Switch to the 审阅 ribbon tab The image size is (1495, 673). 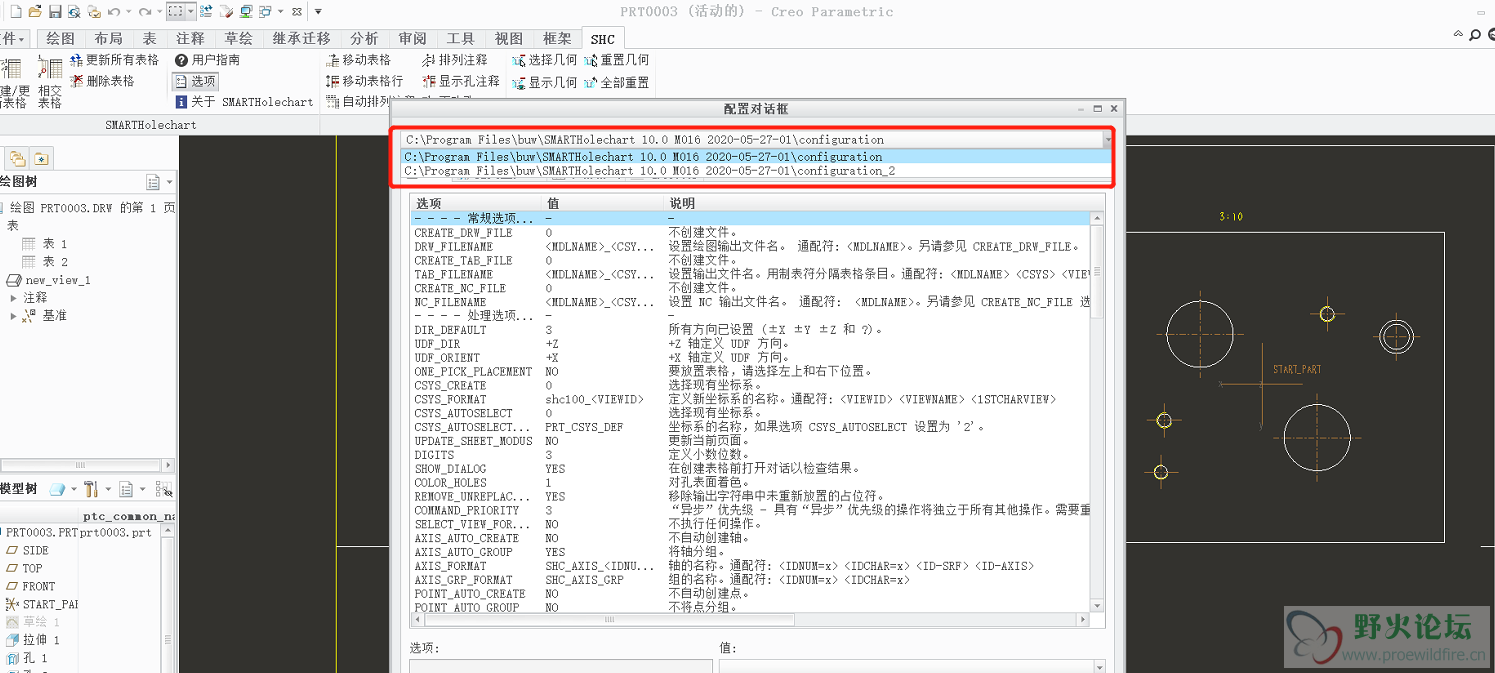coord(412,38)
